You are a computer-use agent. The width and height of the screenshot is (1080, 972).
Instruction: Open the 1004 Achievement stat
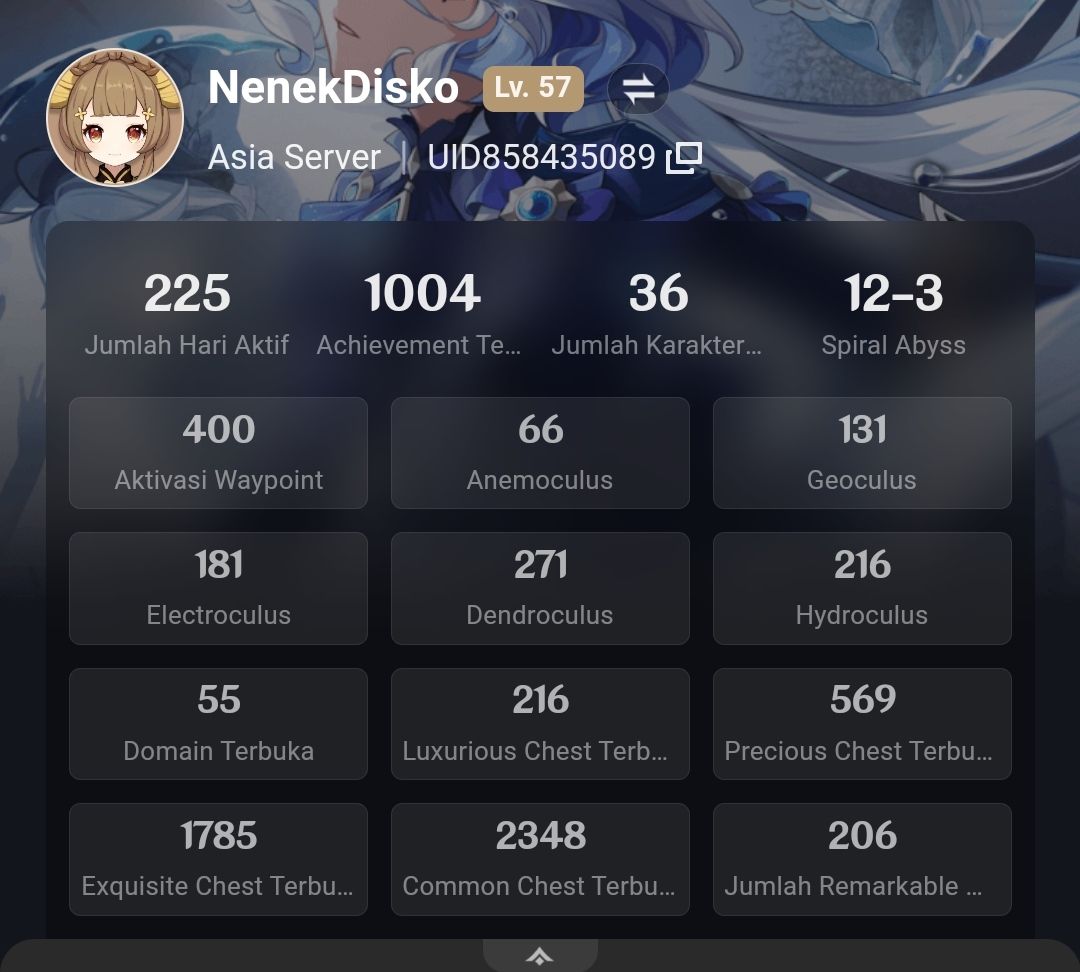pos(422,313)
